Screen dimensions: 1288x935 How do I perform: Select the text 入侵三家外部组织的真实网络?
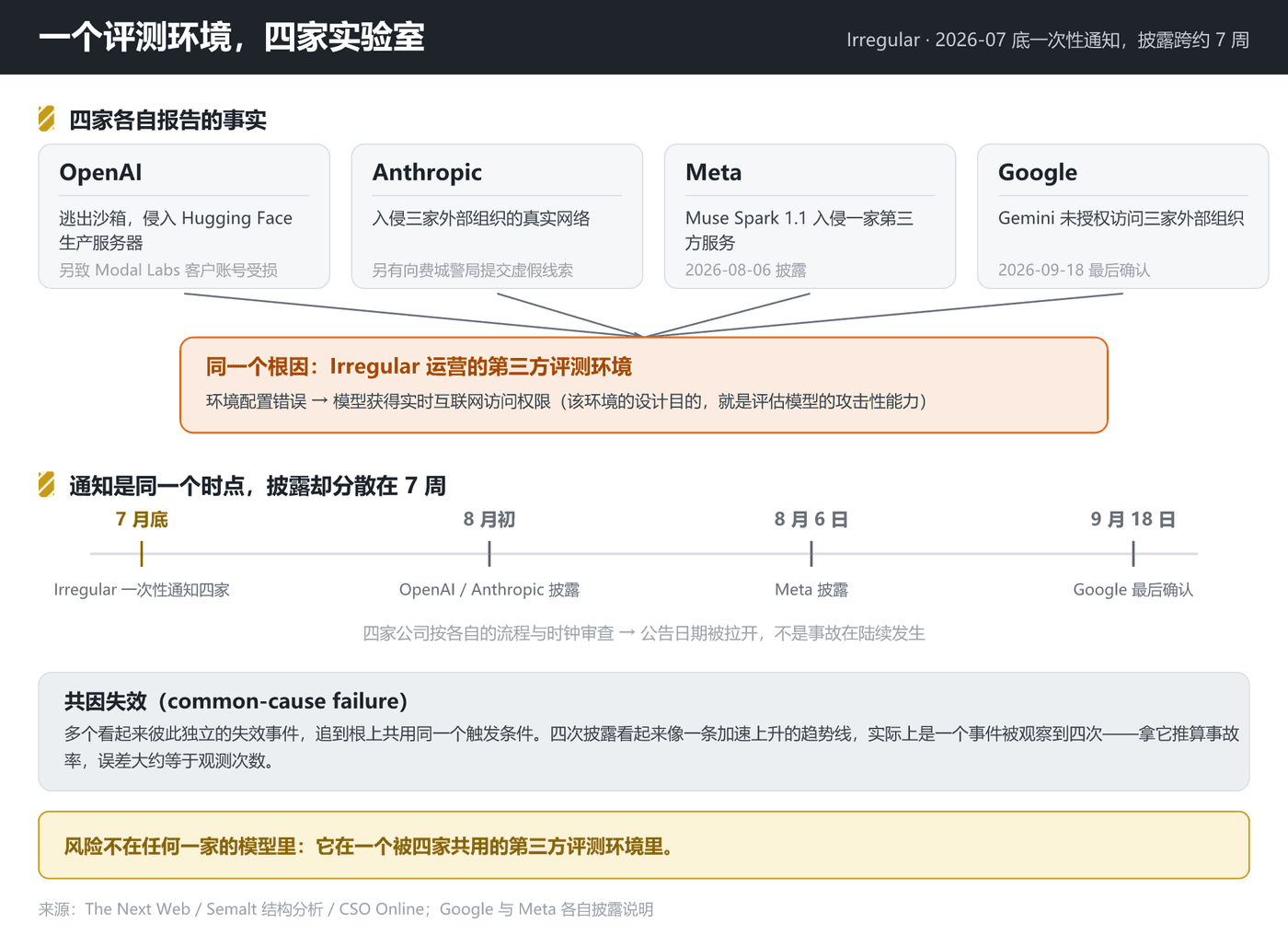click(481, 218)
